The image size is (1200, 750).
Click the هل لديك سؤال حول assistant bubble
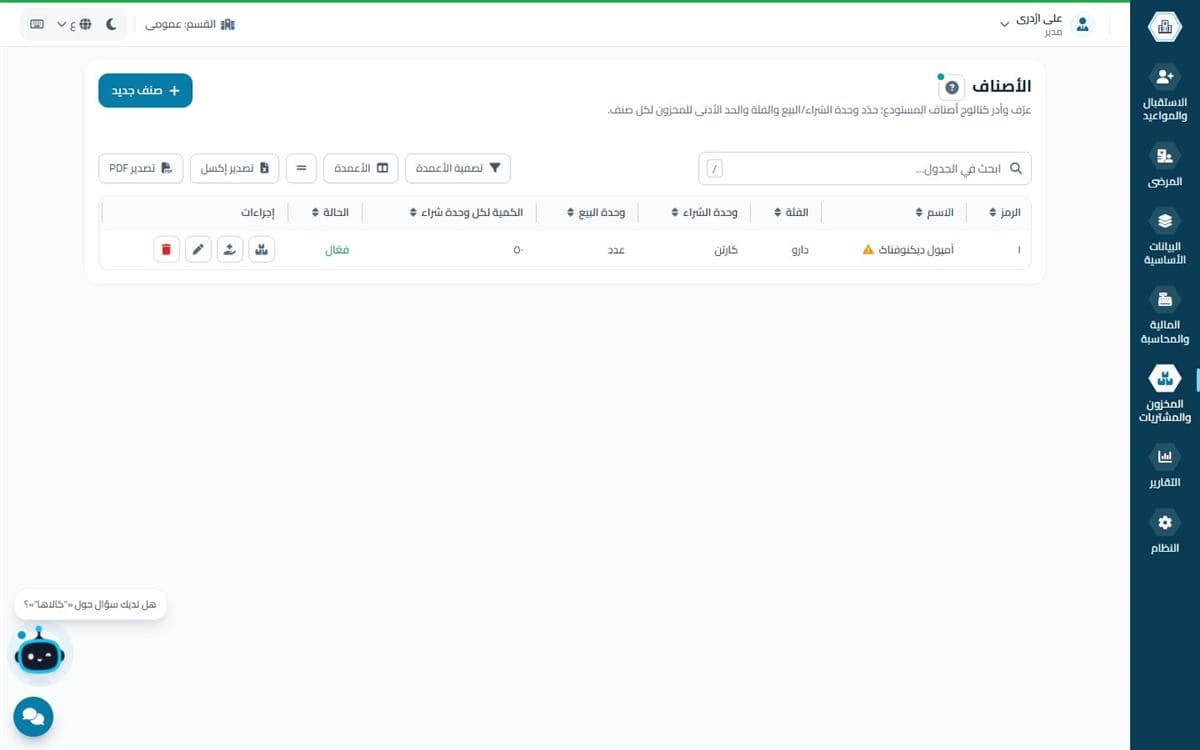[x=90, y=604]
